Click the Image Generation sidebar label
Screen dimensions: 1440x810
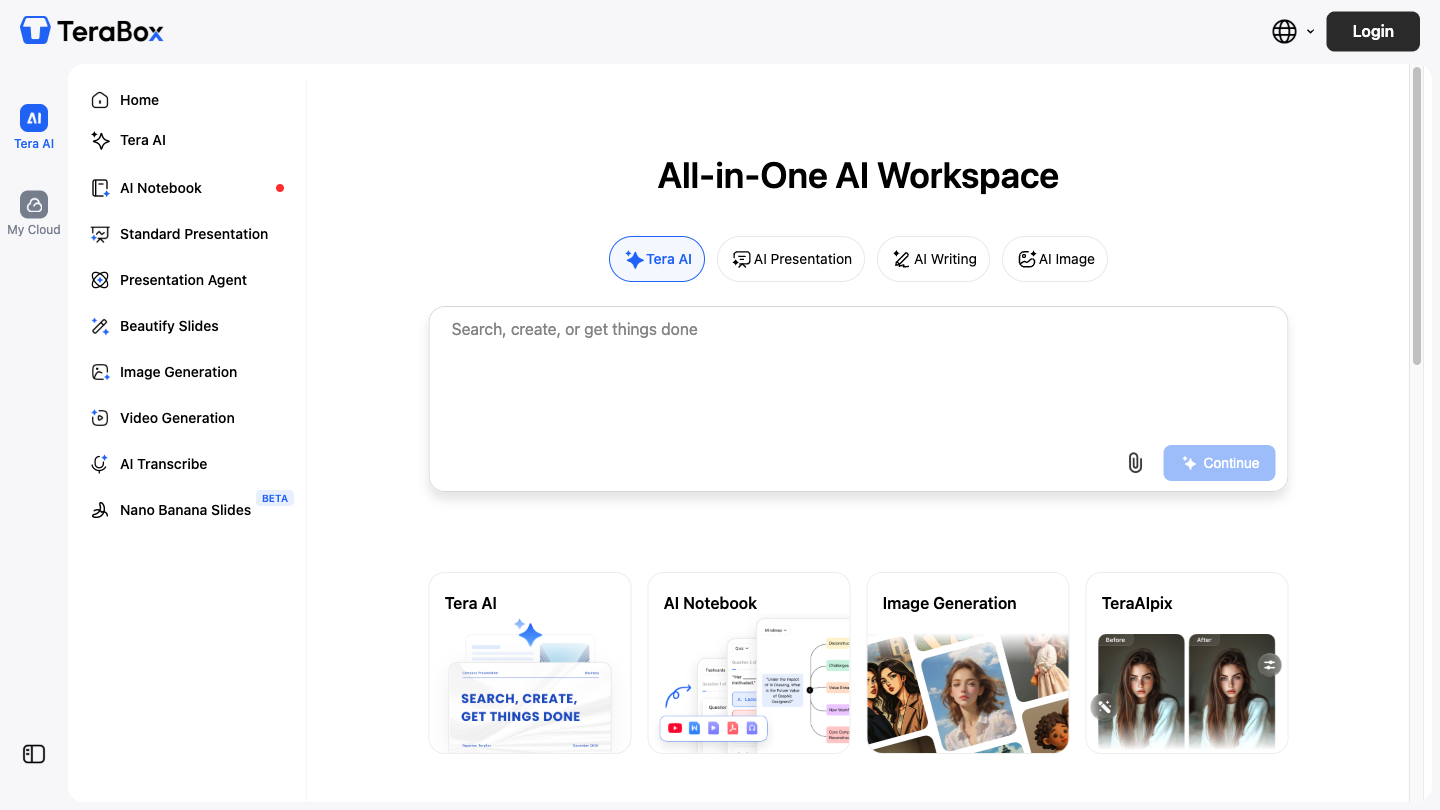tap(179, 372)
